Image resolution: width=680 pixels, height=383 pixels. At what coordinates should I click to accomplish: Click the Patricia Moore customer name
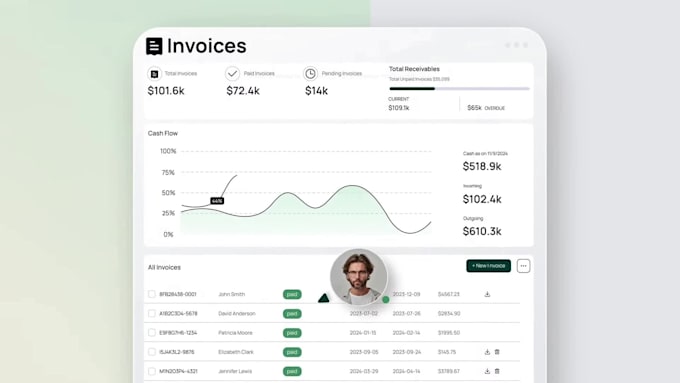[235, 333]
